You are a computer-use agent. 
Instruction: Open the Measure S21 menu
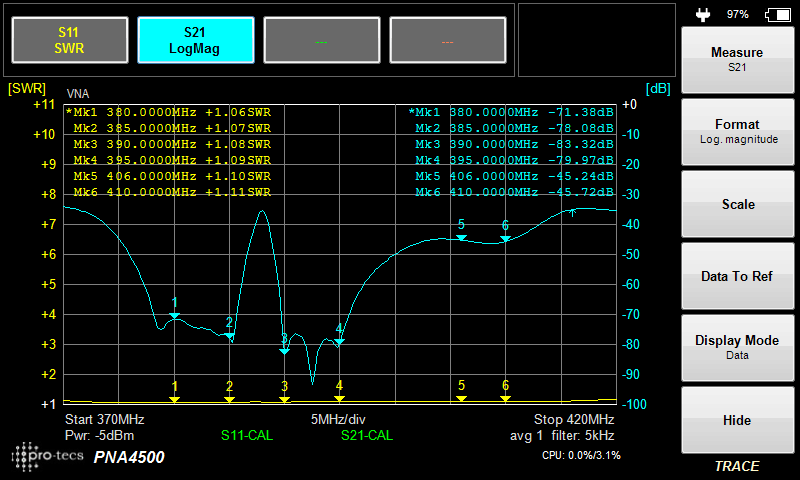736,60
